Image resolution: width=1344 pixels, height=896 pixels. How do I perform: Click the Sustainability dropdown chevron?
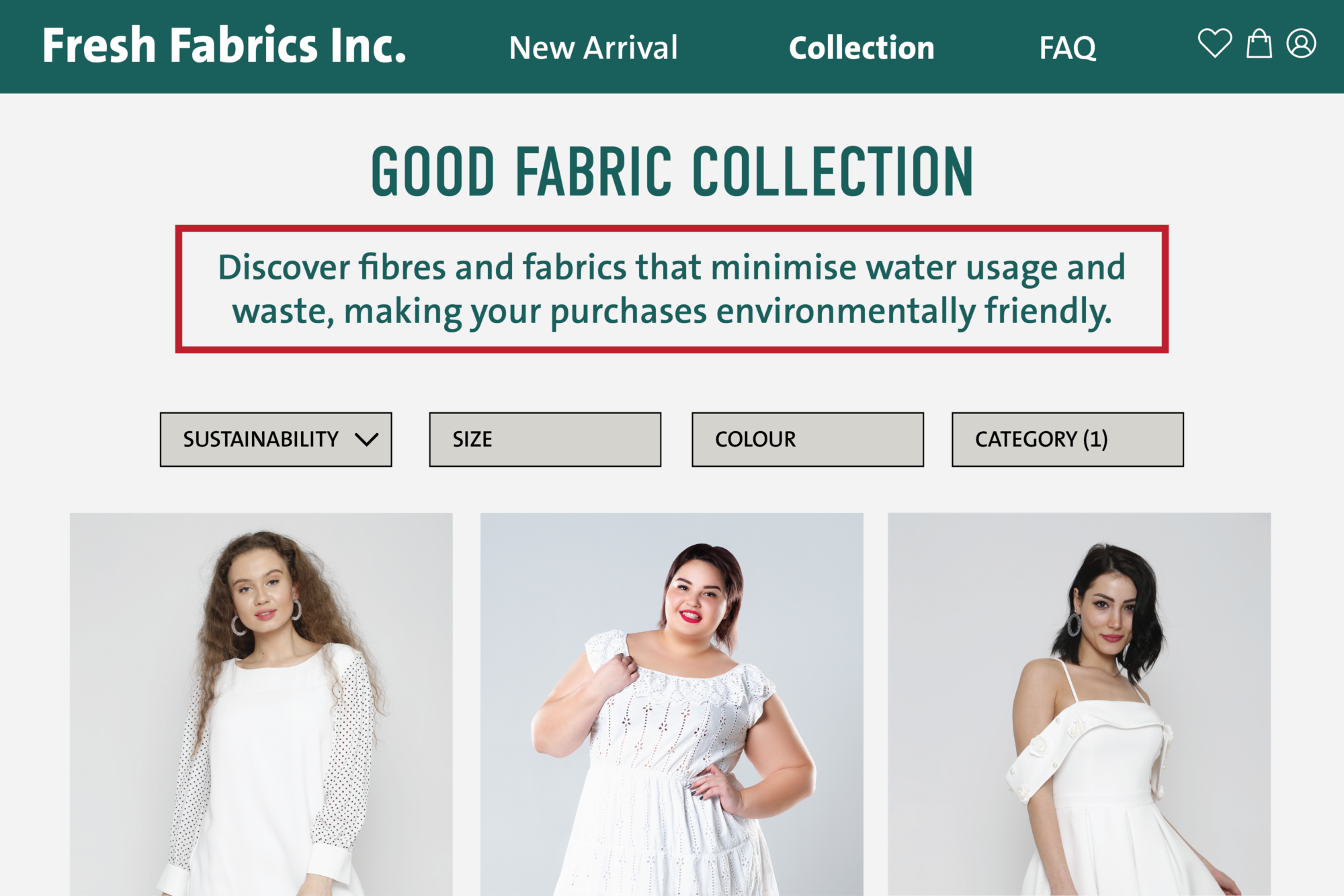366,439
